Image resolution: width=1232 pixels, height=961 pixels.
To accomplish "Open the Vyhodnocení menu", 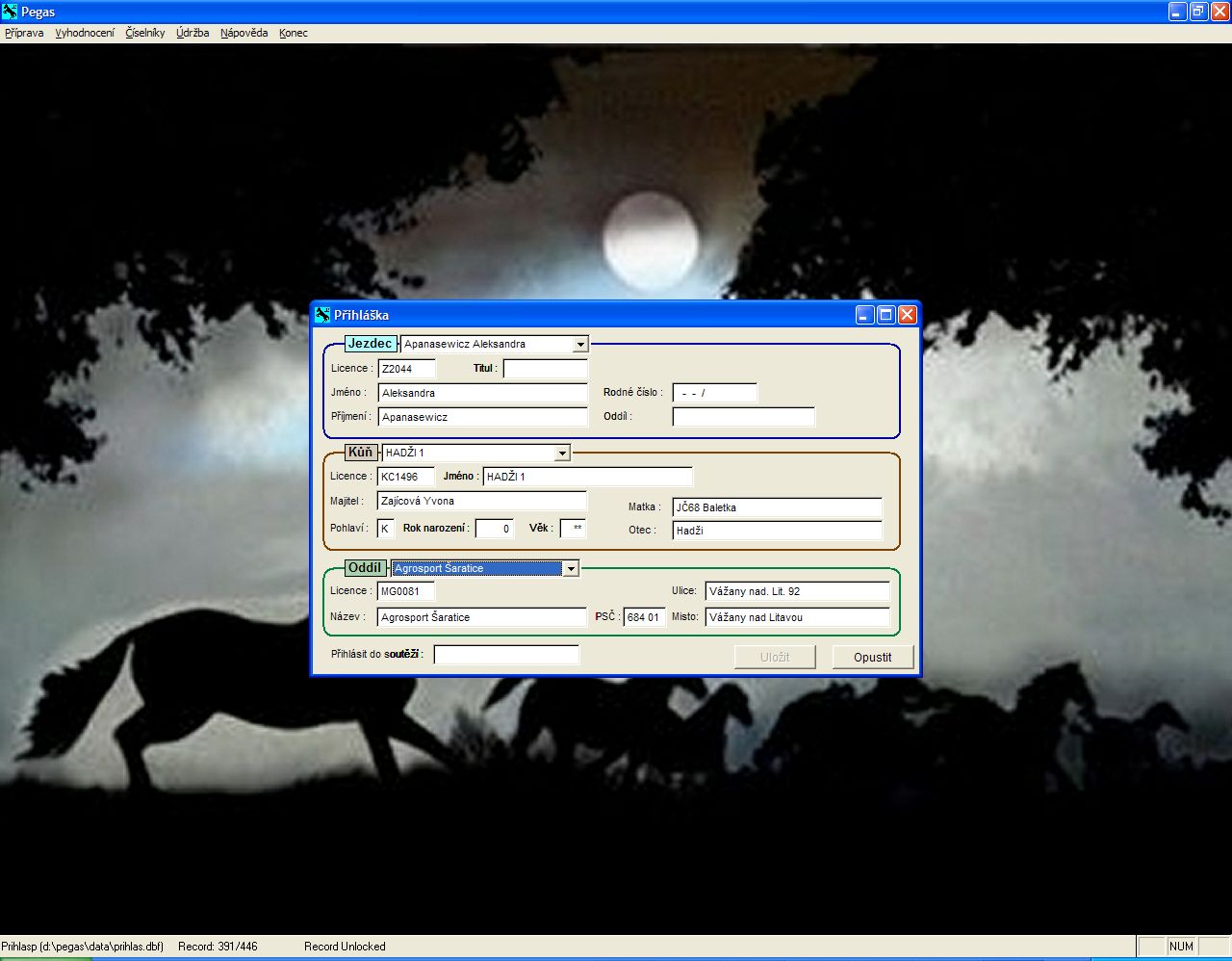I will 85,33.
